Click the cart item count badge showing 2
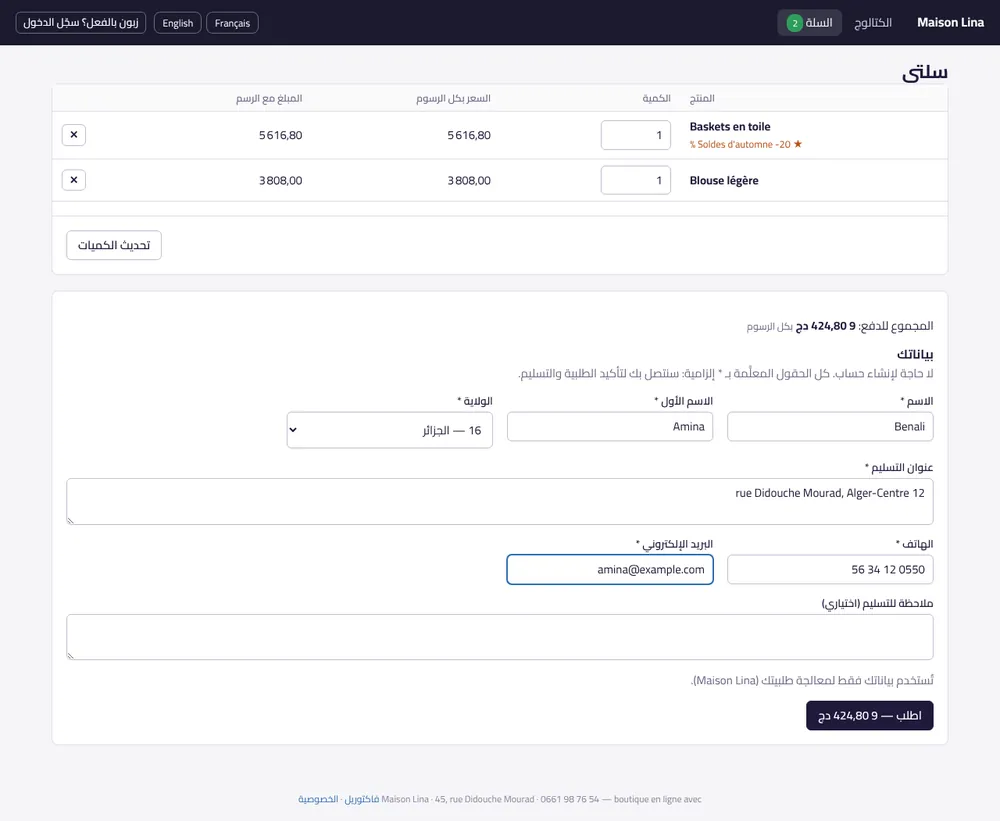 (795, 23)
